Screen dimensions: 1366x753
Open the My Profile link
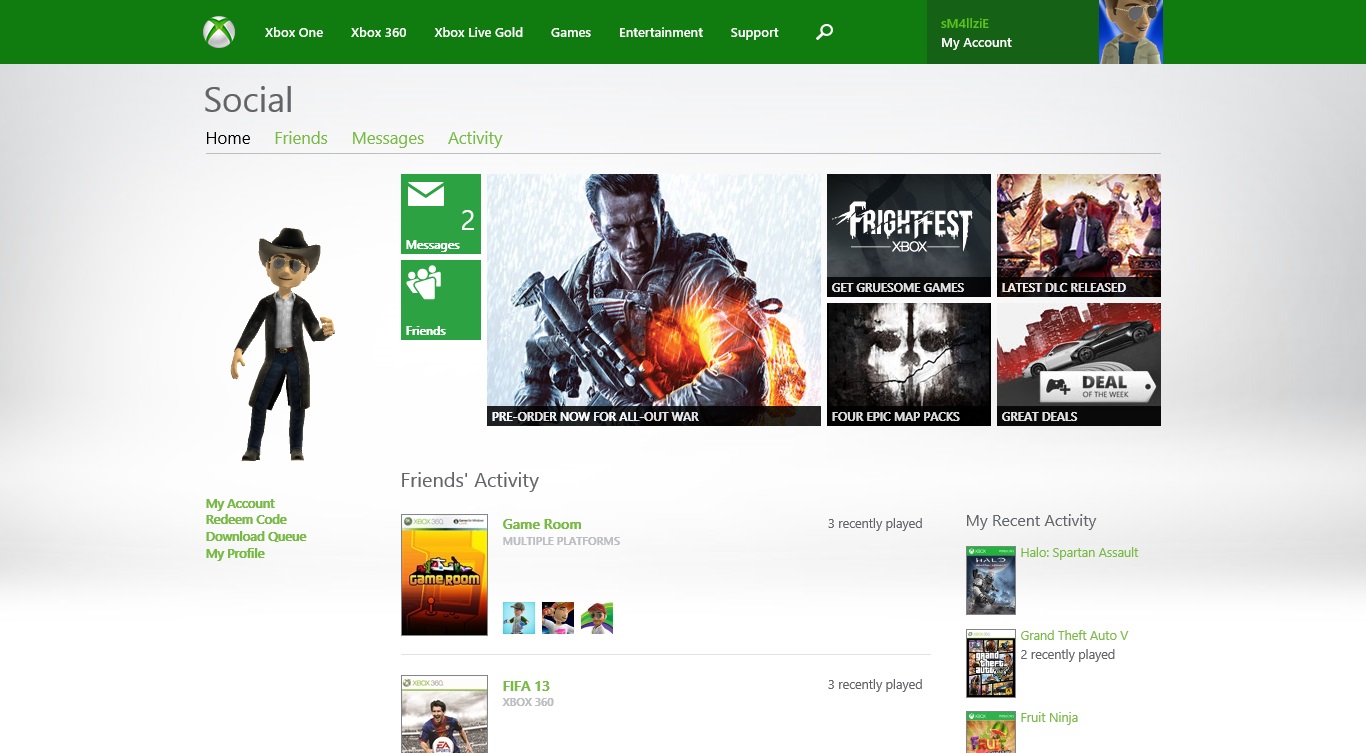coord(235,553)
